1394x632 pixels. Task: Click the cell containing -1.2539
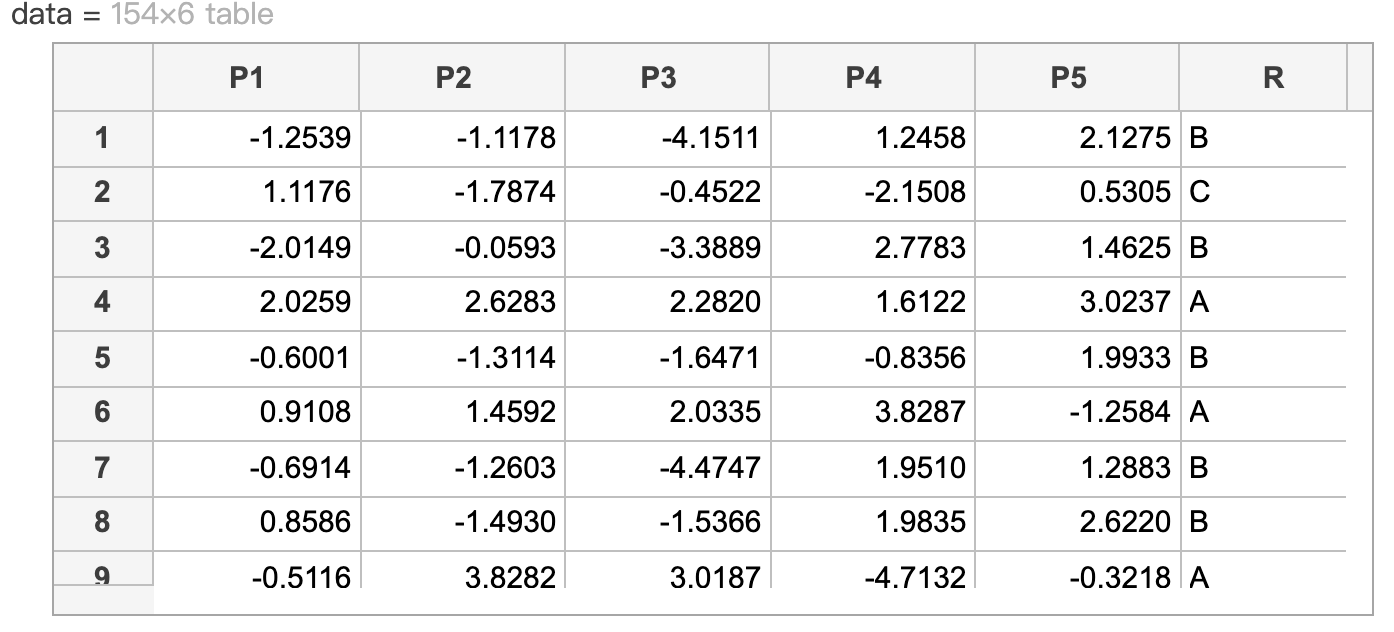coord(256,138)
